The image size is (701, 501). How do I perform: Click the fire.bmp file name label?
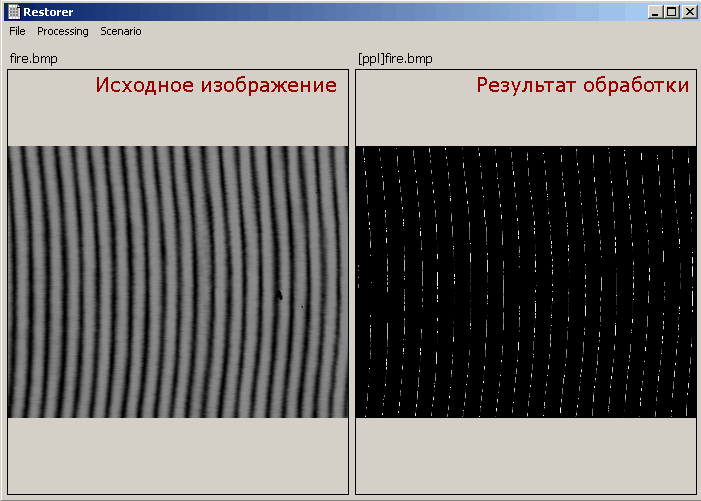pos(34,59)
